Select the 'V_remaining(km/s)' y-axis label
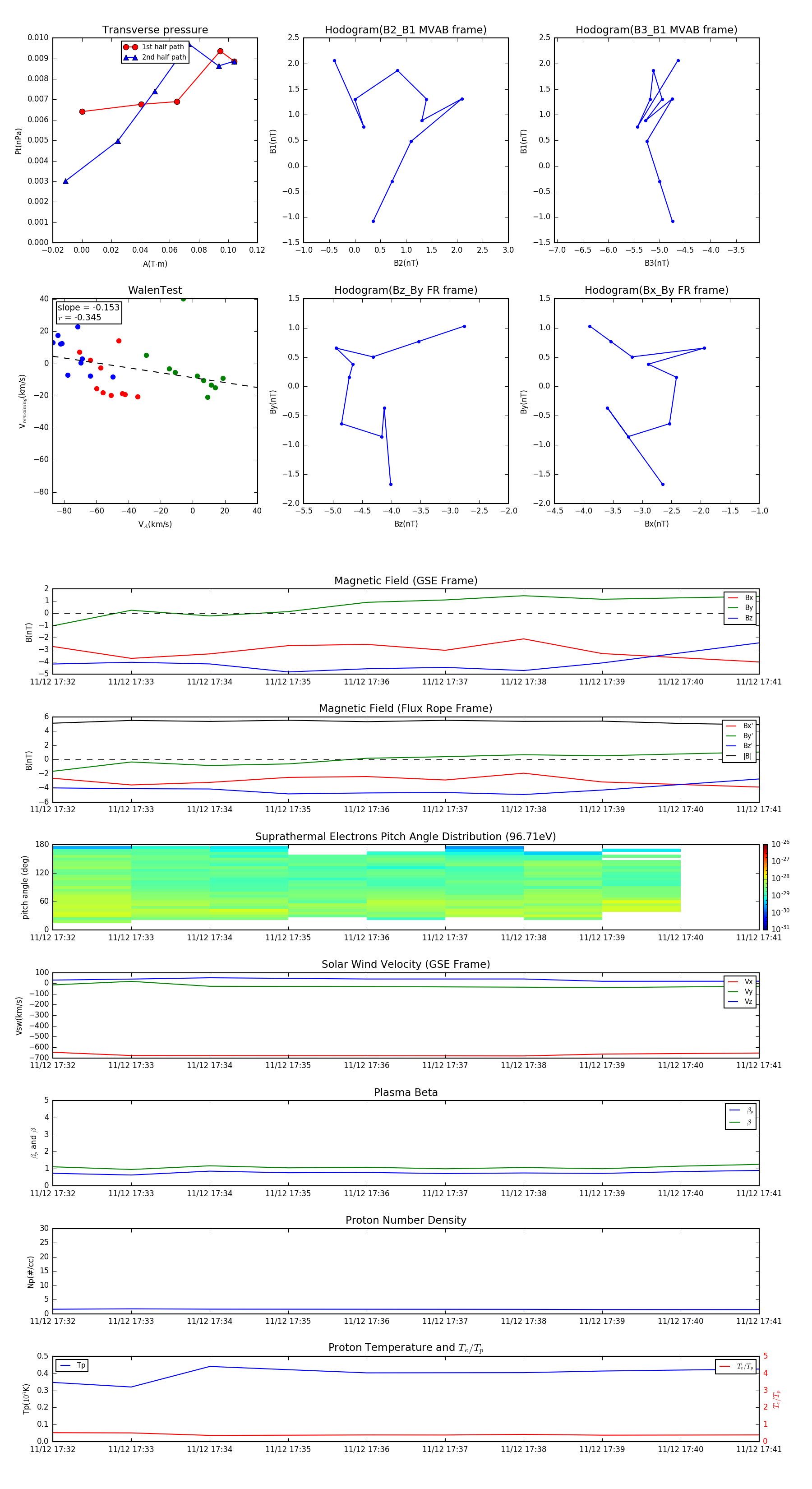812x1489 pixels. point(22,401)
